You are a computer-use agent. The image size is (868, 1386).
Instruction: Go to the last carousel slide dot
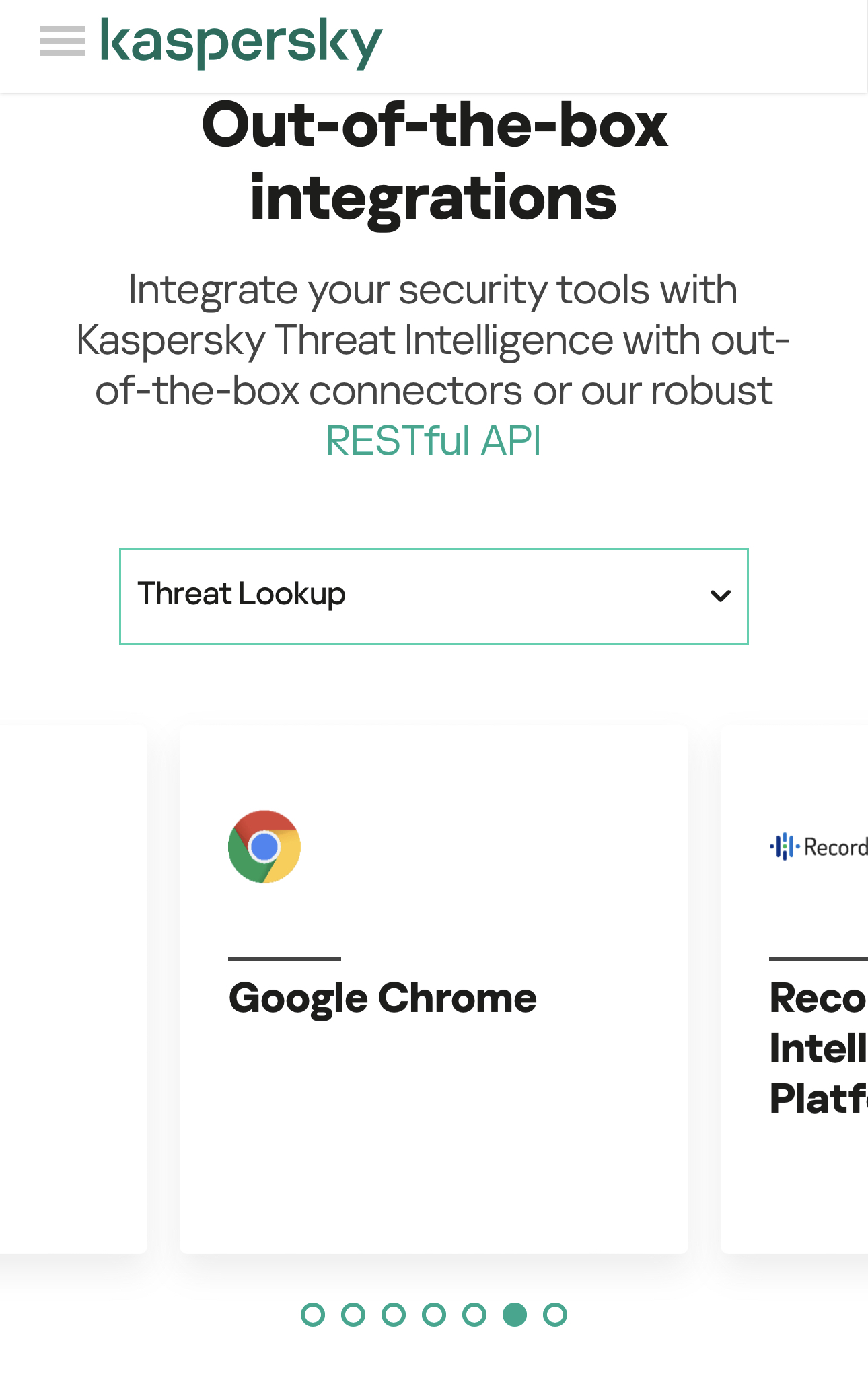click(555, 1315)
